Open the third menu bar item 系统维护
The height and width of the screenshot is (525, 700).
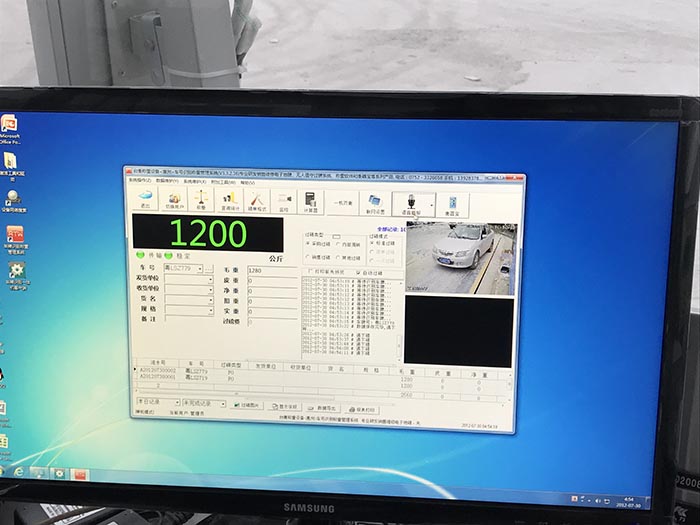(x=195, y=181)
